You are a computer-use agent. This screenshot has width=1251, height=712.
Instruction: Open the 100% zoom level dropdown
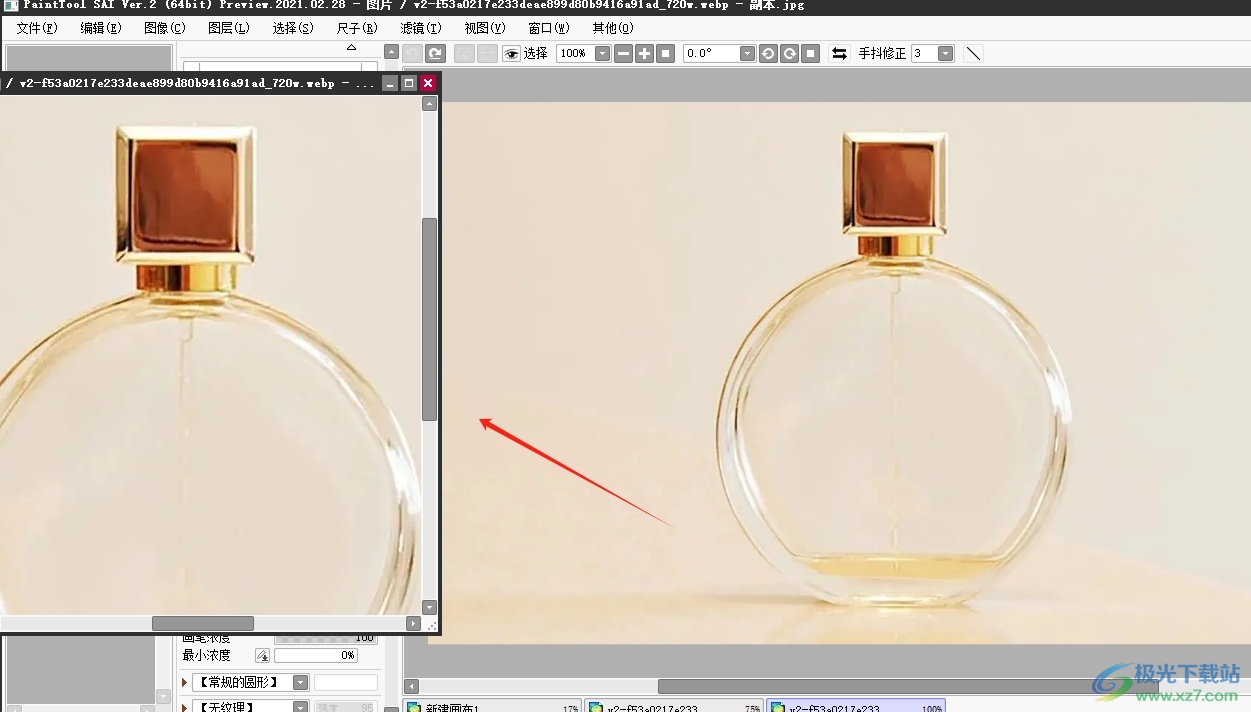pyautogui.click(x=602, y=53)
